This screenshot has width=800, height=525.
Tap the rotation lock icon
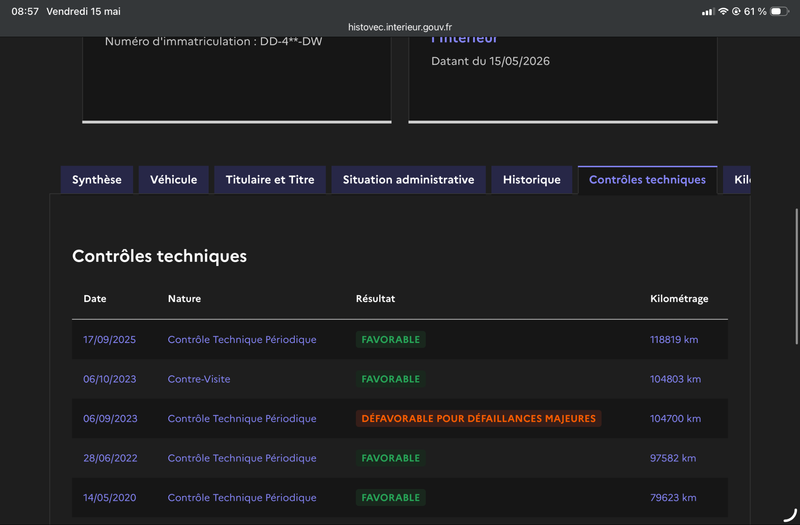(736, 11)
